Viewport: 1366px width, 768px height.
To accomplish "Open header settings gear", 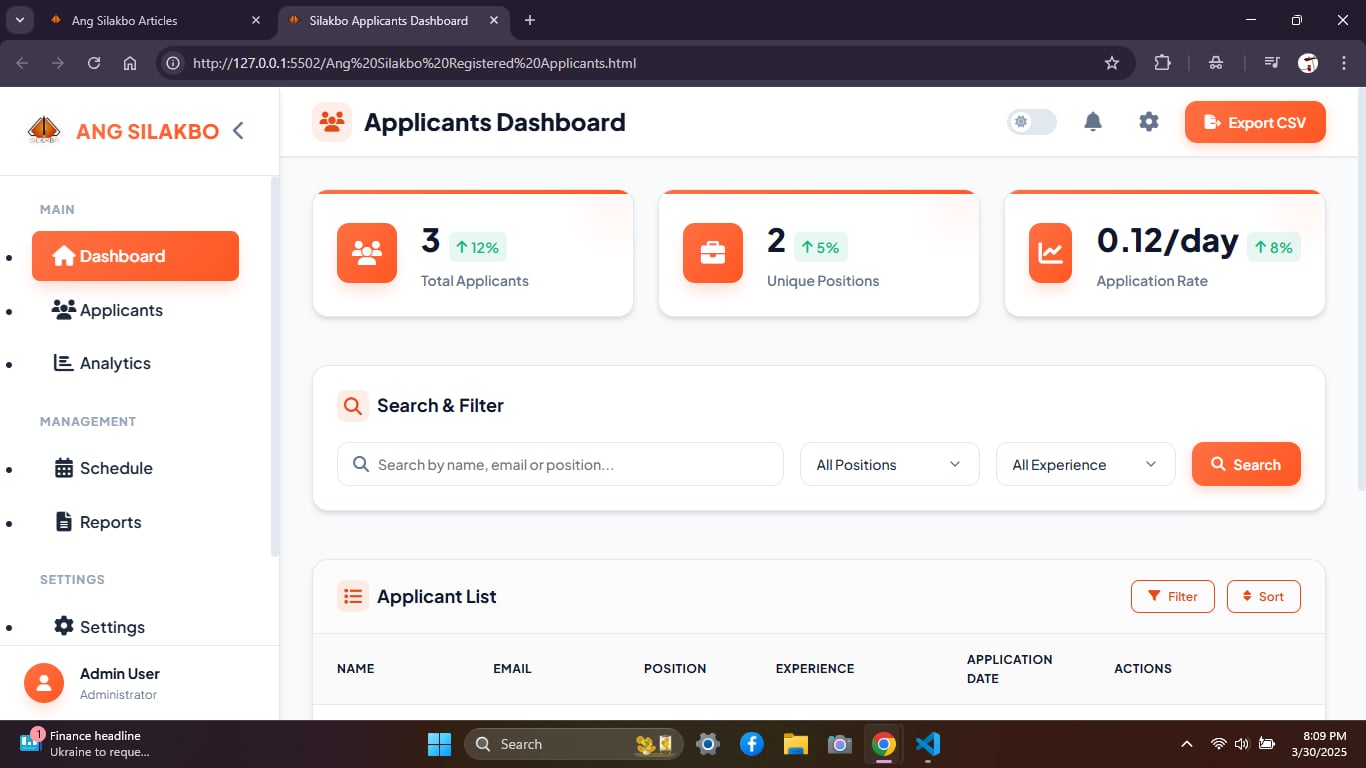I will point(1149,122).
